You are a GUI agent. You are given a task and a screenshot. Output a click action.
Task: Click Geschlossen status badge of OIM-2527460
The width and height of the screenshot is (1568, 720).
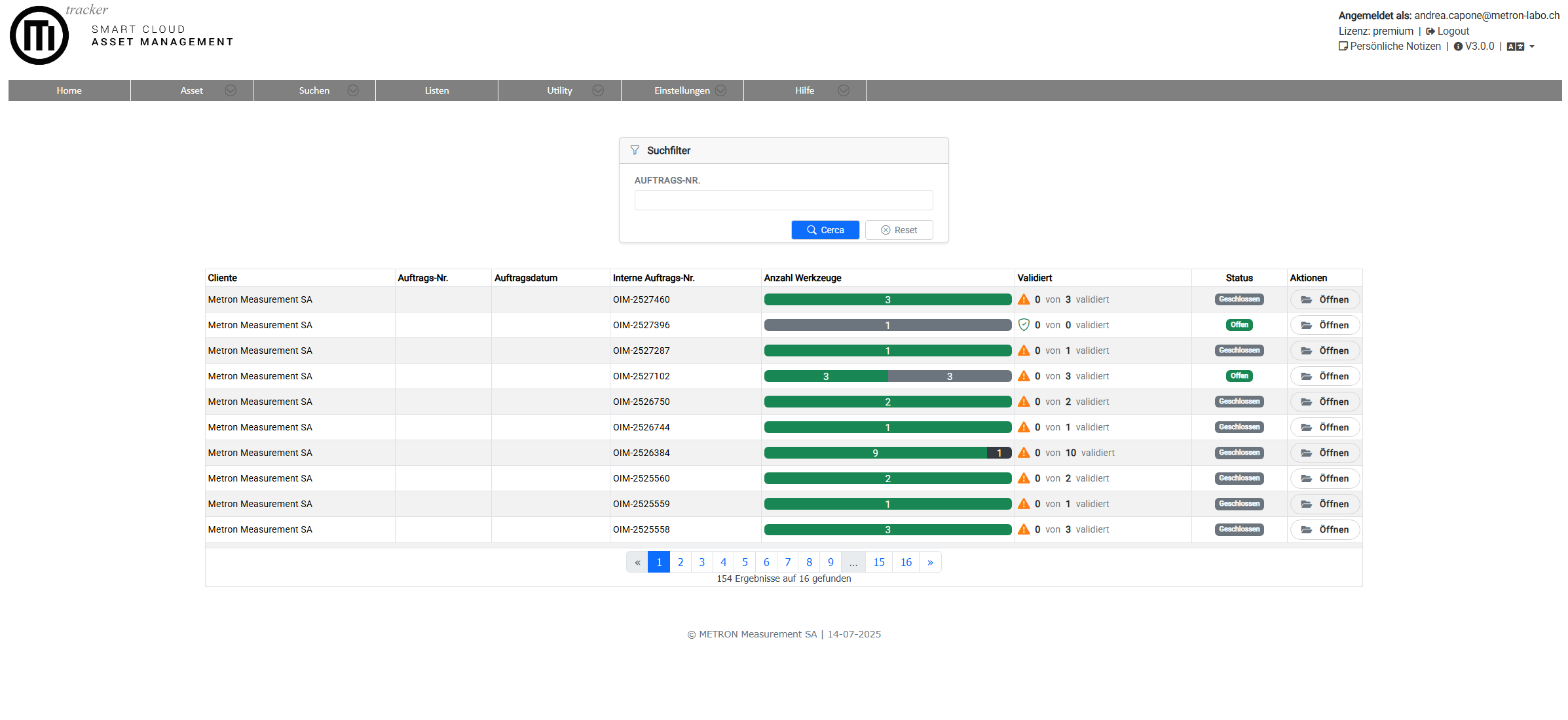coord(1239,299)
